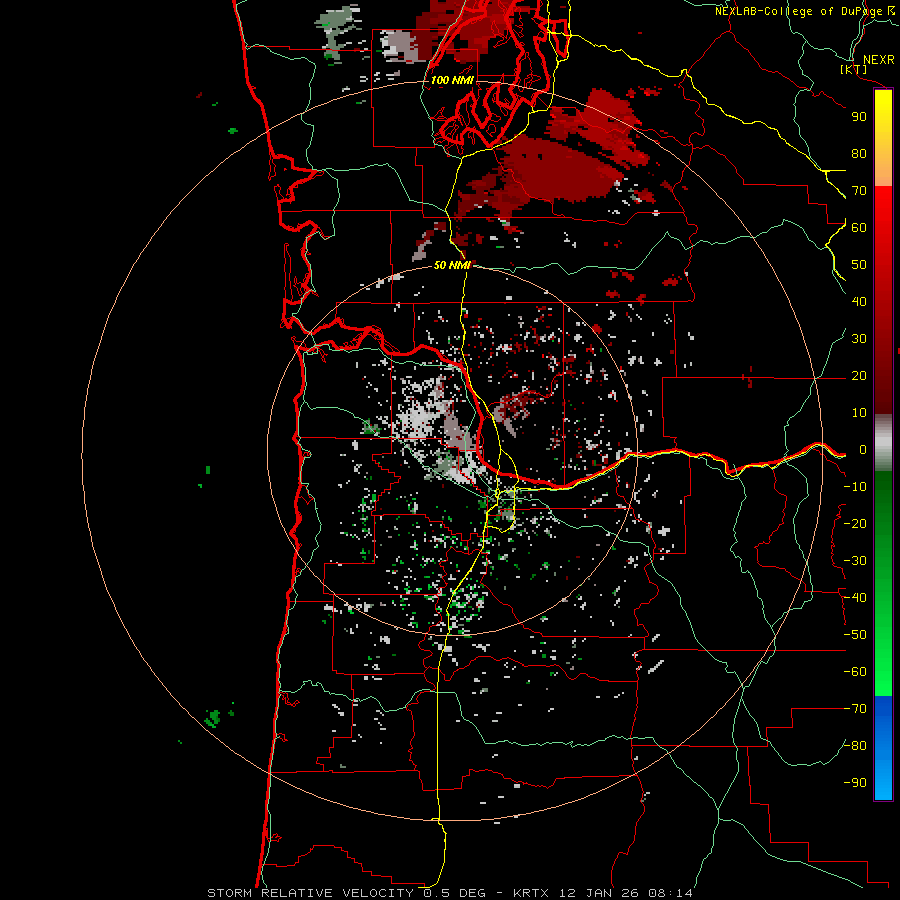The width and height of the screenshot is (900, 900).
Task: Click the "-80" scale label
Action: click(x=855, y=746)
